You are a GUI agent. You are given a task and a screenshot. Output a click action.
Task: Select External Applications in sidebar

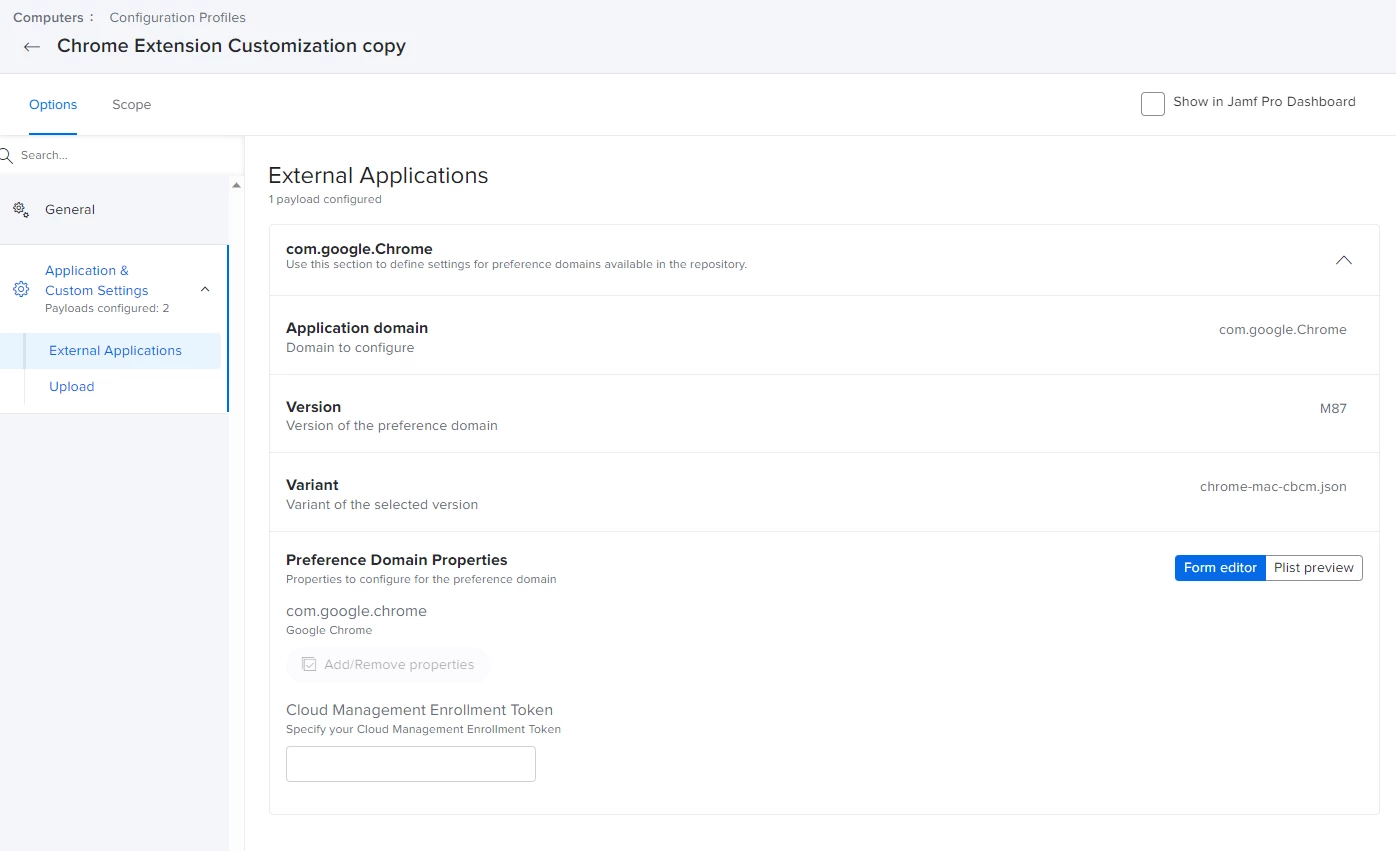[x=115, y=351]
